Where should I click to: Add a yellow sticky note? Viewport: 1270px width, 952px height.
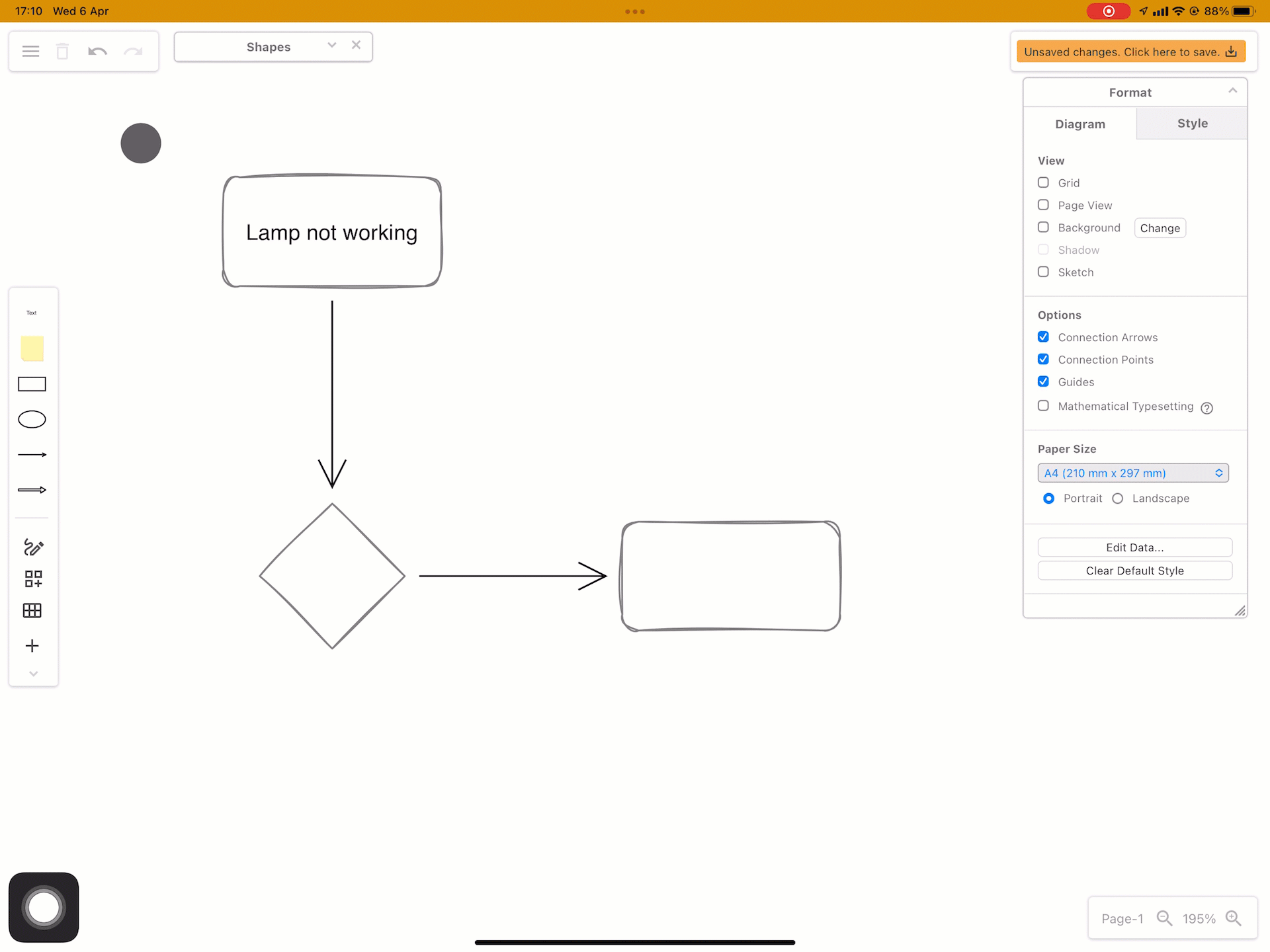pyautogui.click(x=32, y=348)
